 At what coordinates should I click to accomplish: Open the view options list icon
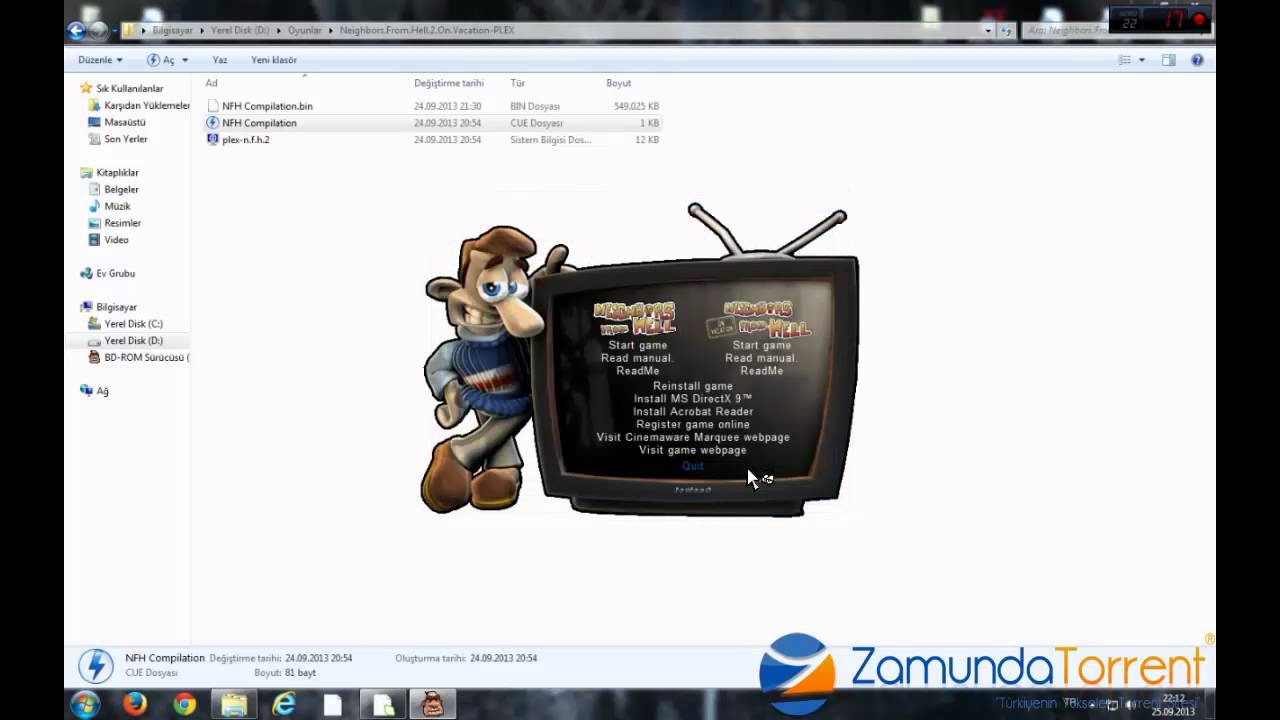tap(1125, 60)
